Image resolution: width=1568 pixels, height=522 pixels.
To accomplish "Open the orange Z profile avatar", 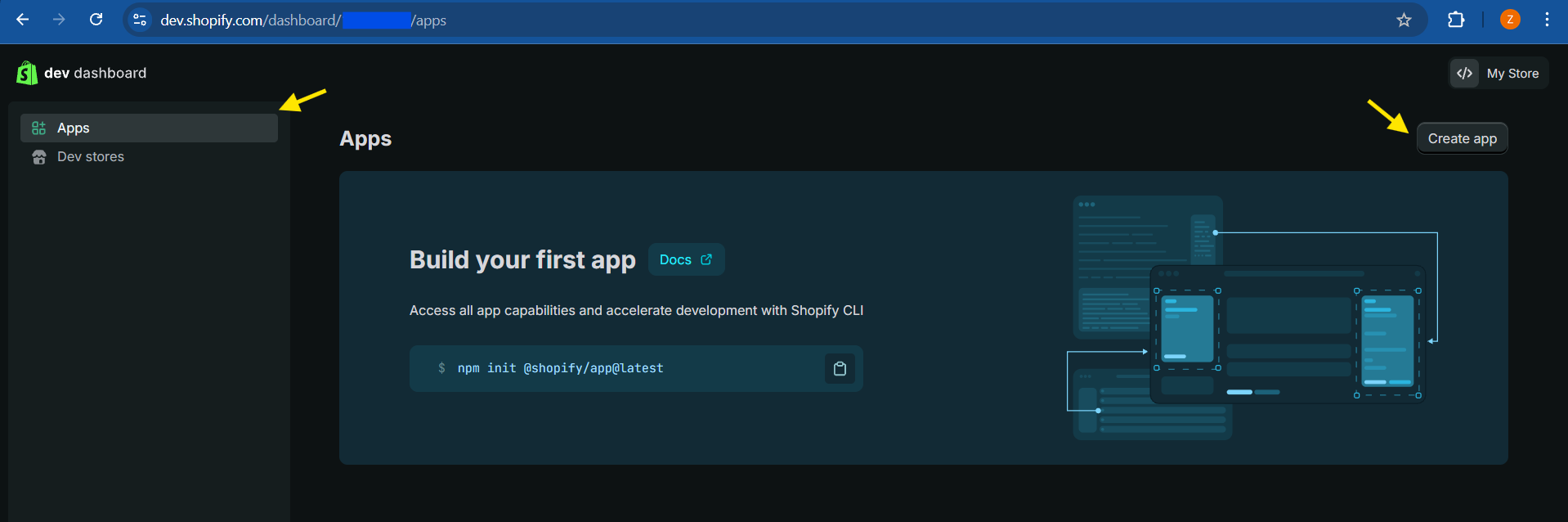I will 1510,20.
